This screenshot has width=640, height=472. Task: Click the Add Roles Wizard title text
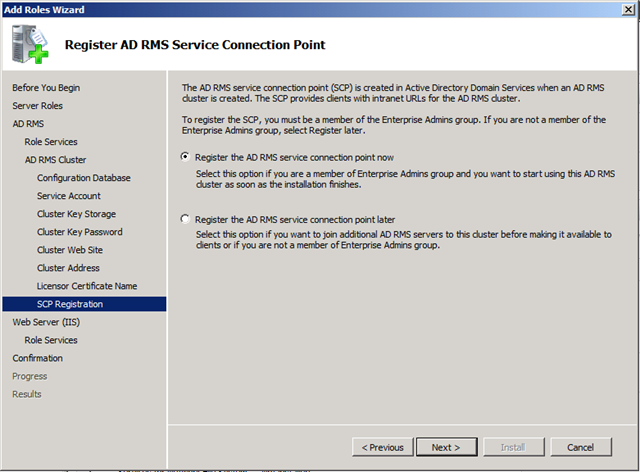point(44,9)
